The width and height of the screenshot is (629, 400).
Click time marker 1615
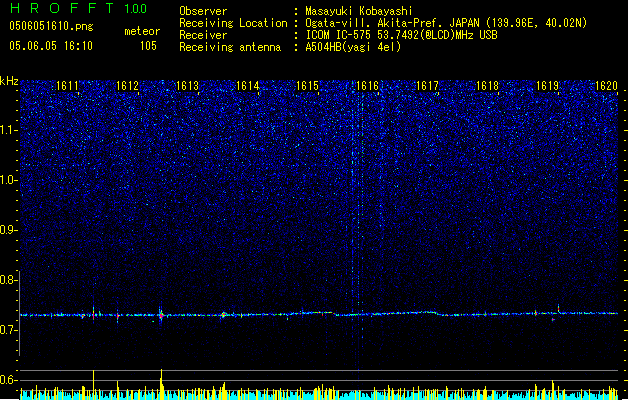307,85
